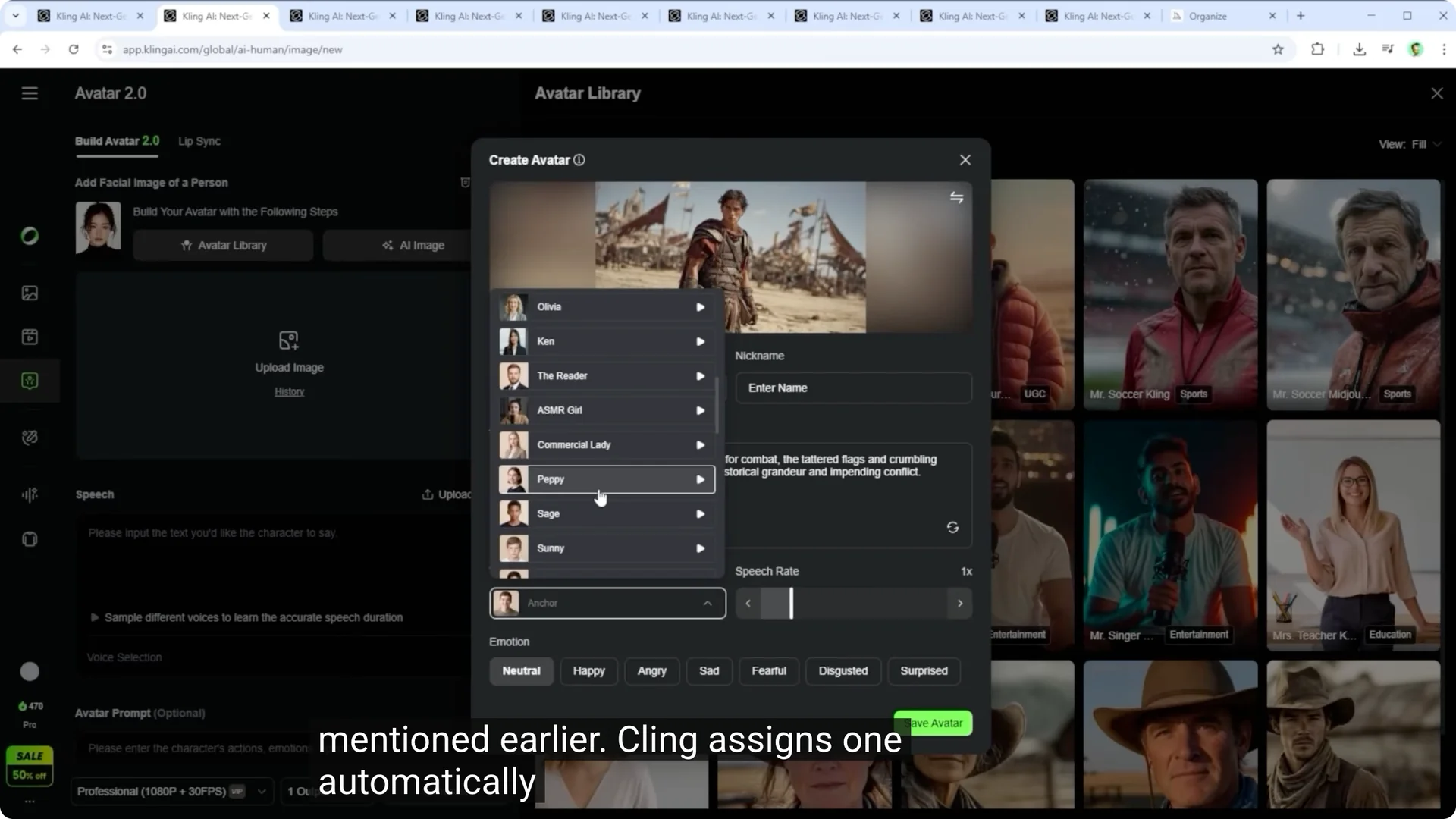Image resolution: width=1456 pixels, height=819 pixels.
Task: Open the View Fill dropdown
Action: tap(1410, 144)
